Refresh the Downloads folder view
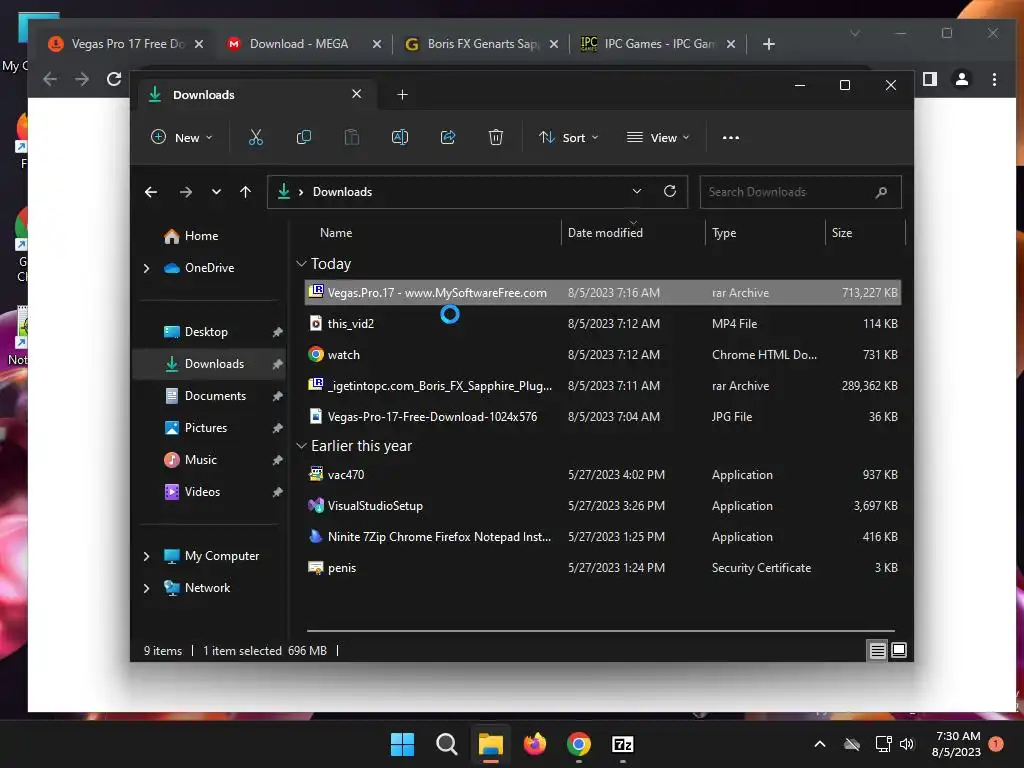The width and height of the screenshot is (1024, 768). tap(669, 191)
